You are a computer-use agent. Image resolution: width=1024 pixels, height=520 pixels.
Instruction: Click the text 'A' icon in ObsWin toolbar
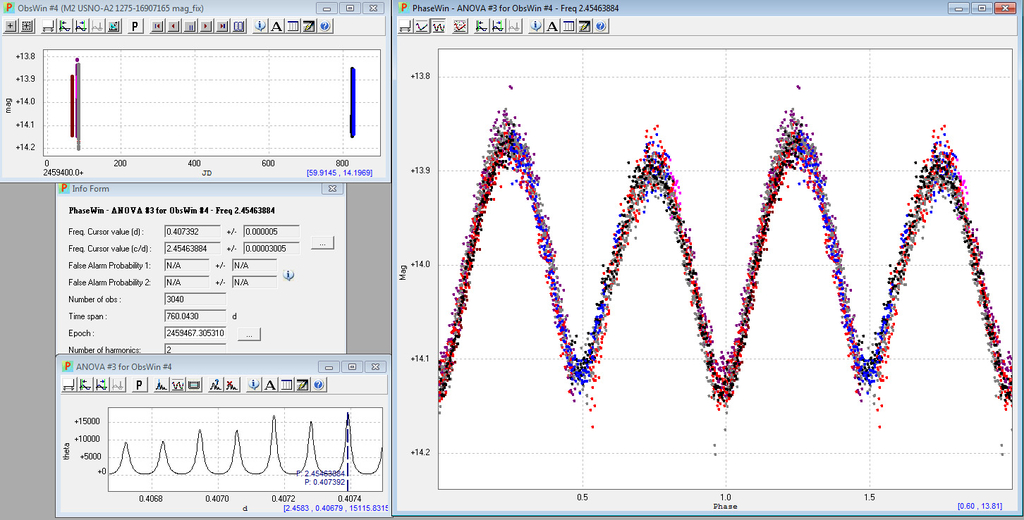point(276,26)
